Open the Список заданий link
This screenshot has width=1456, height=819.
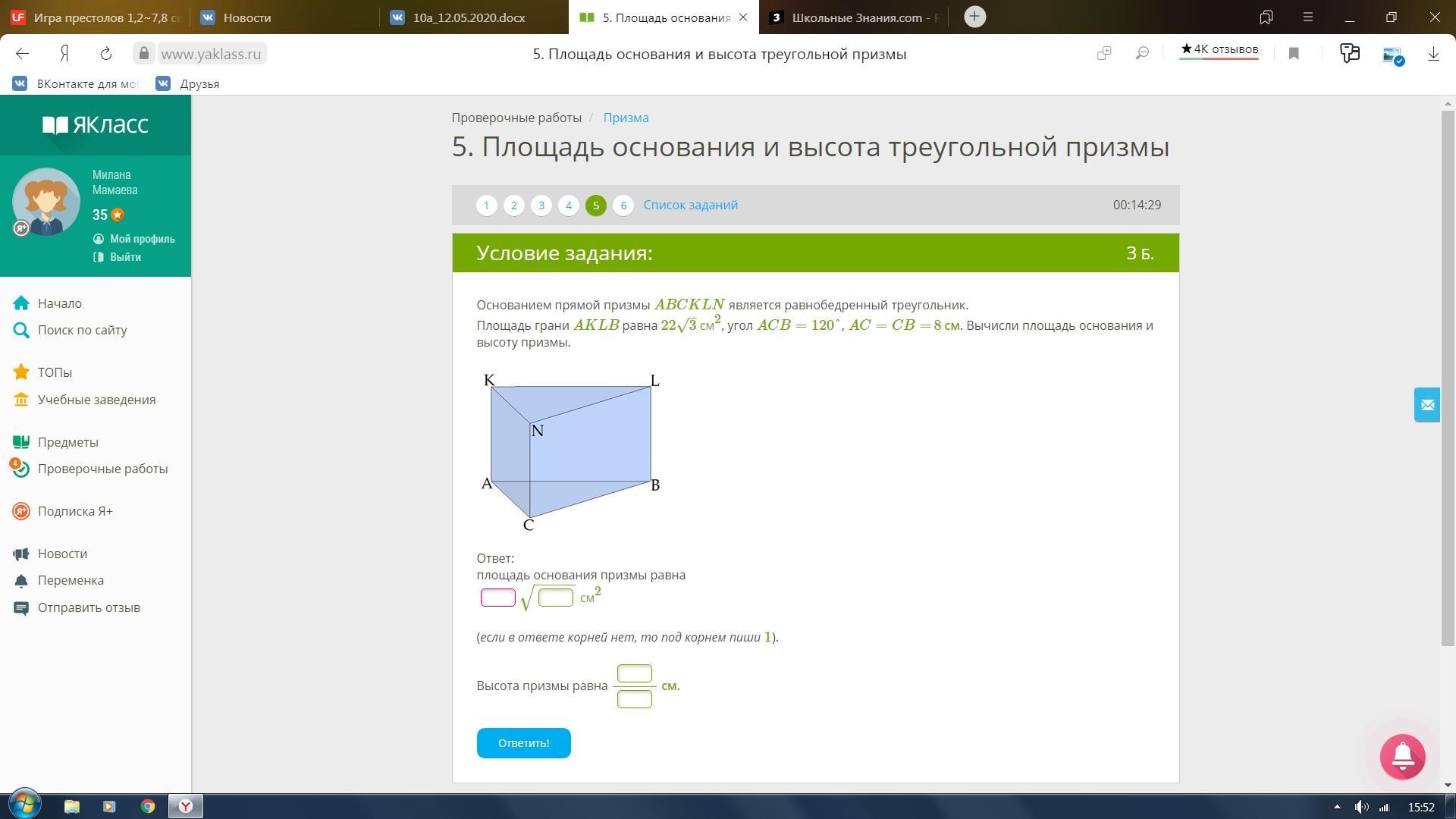pos(690,205)
